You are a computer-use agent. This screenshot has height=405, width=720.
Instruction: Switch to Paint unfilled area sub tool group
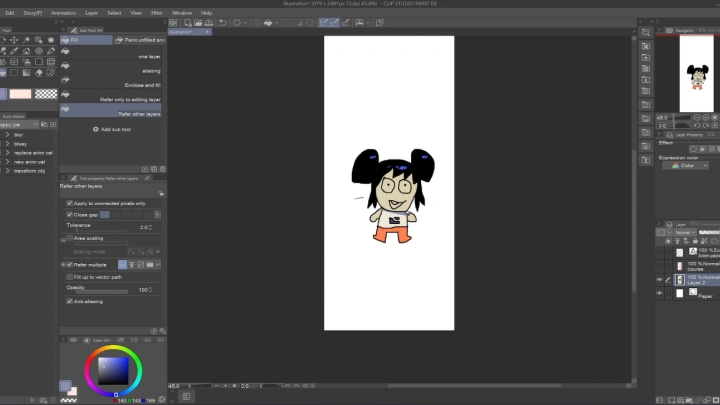140,40
